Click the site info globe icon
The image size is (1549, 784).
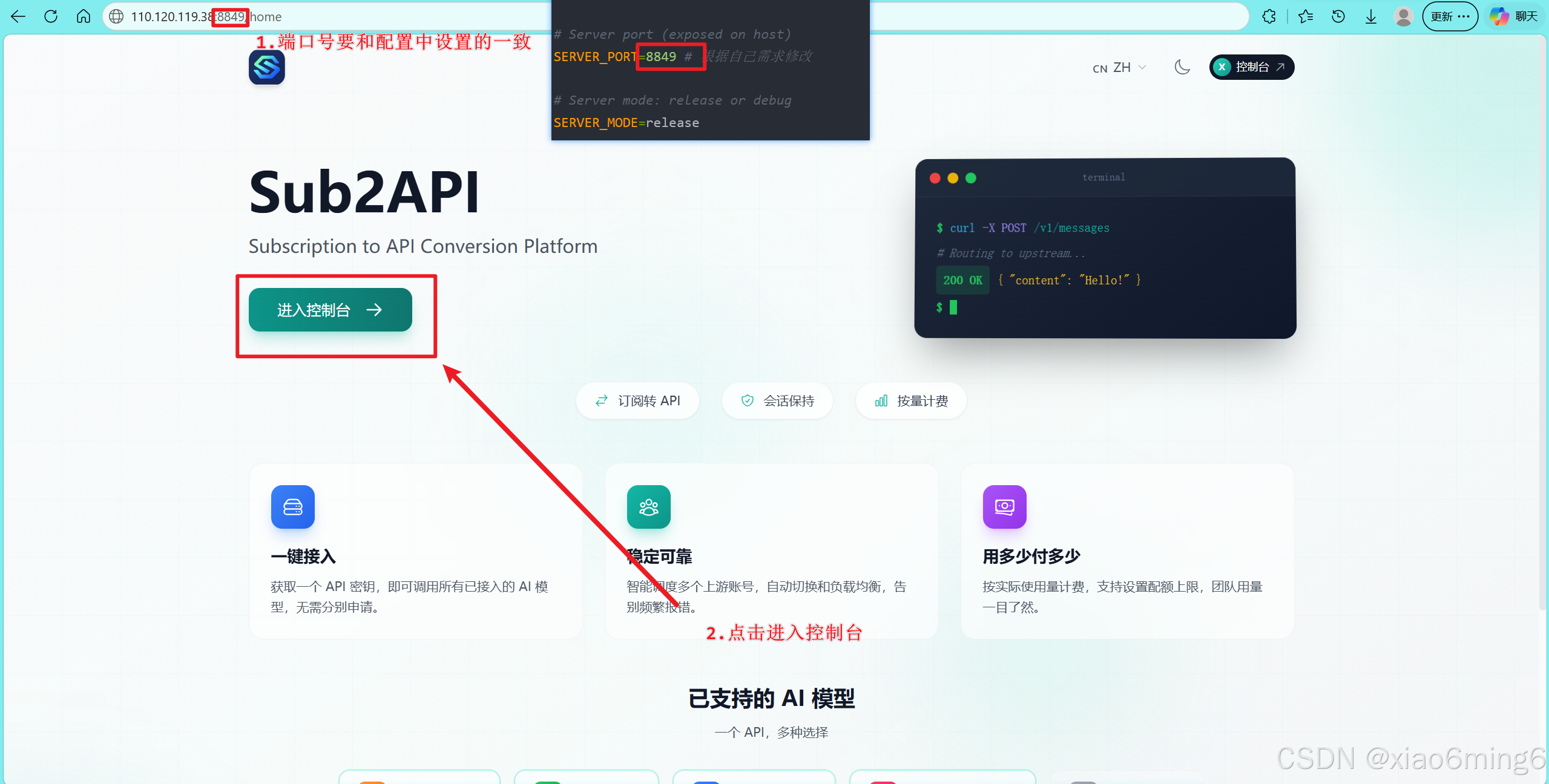pyautogui.click(x=117, y=16)
